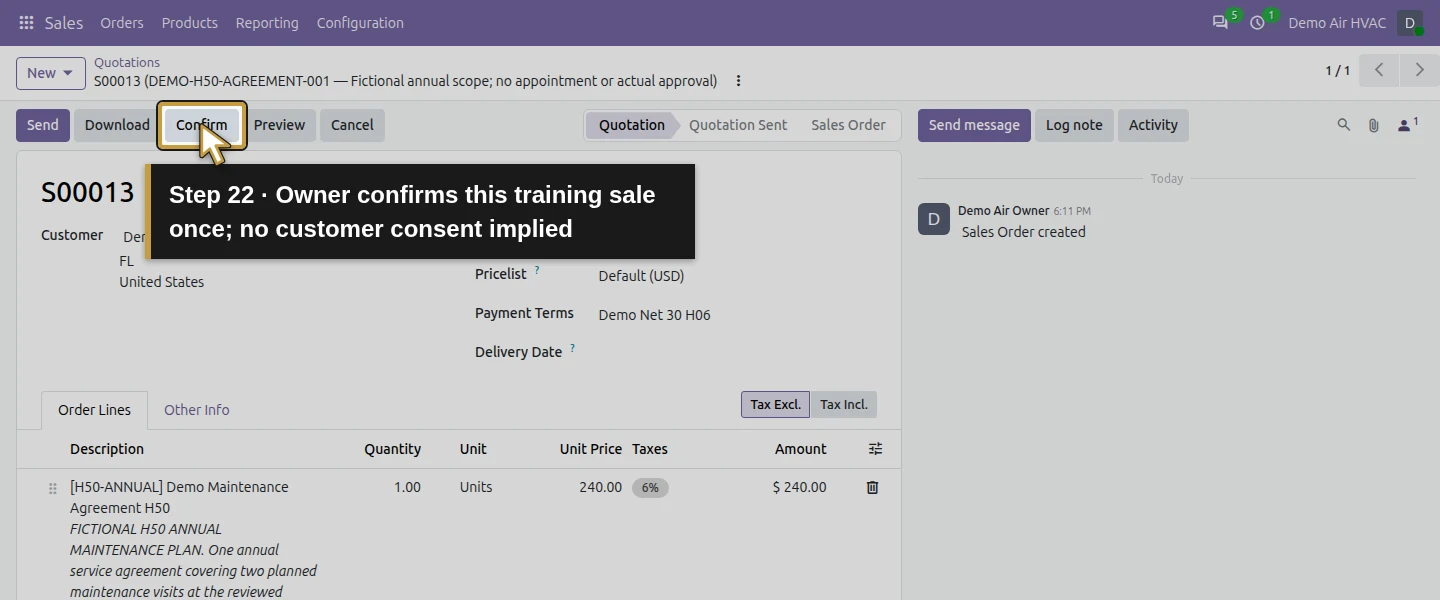Screen dimensions: 1440x600
Task: Open the apps grid menu icon
Action: point(26,22)
